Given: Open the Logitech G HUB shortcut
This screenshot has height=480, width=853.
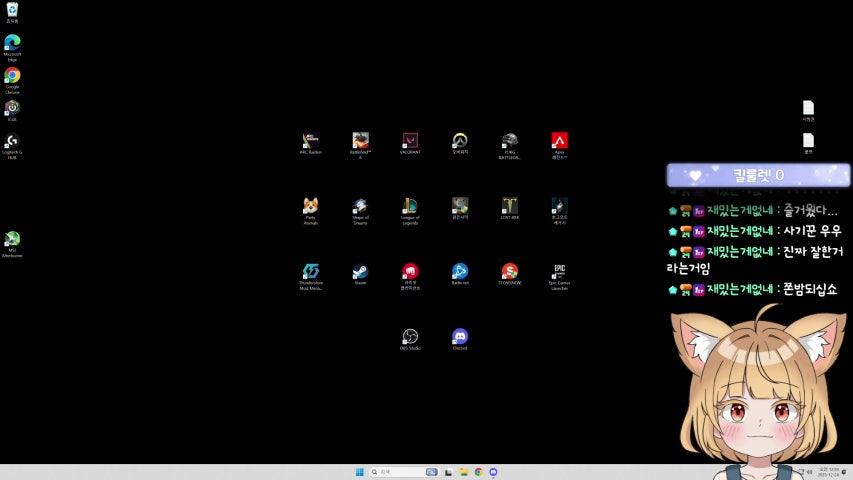Looking at the screenshot, I should click(12, 146).
